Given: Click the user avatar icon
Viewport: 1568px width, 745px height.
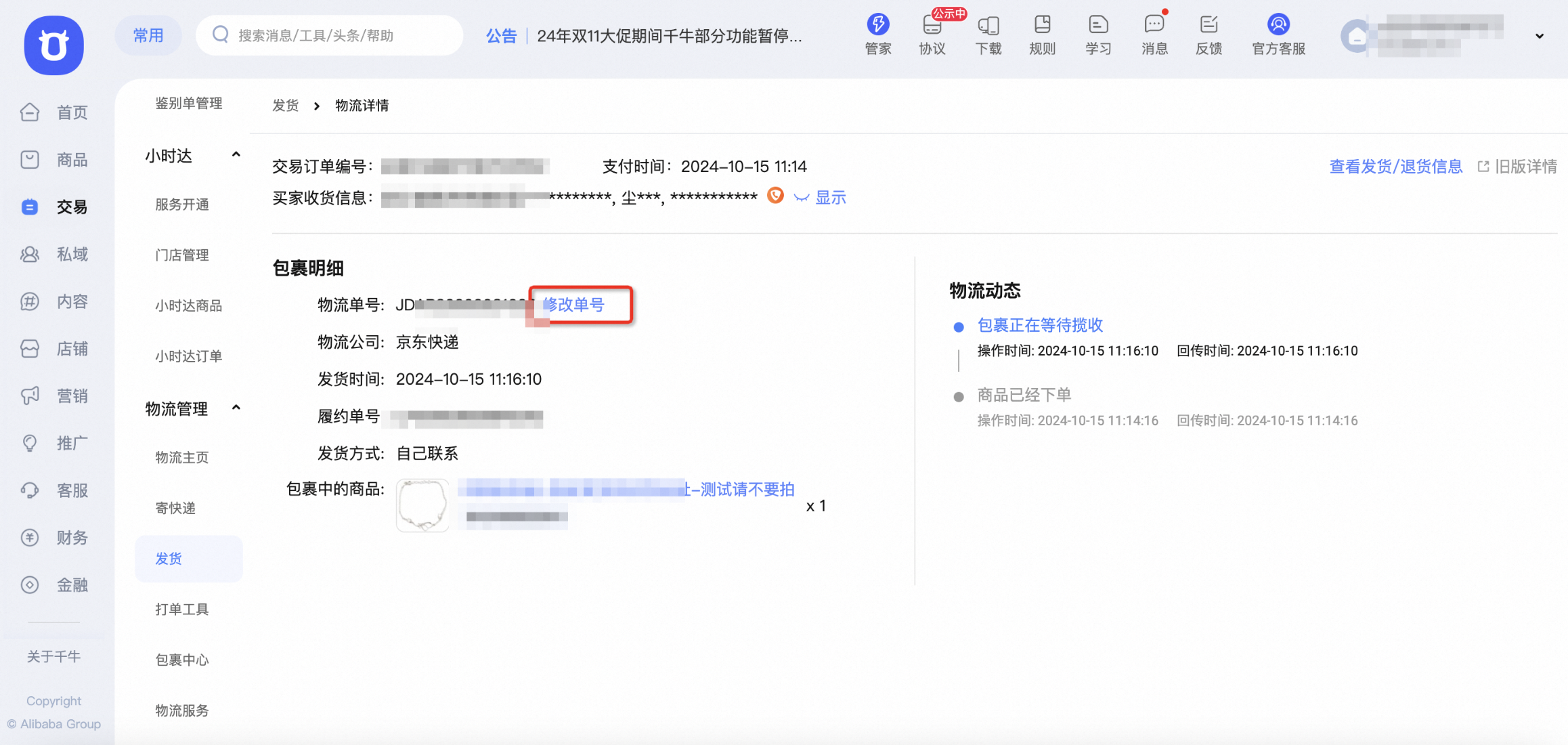Looking at the screenshot, I should (x=1356, y=37).
